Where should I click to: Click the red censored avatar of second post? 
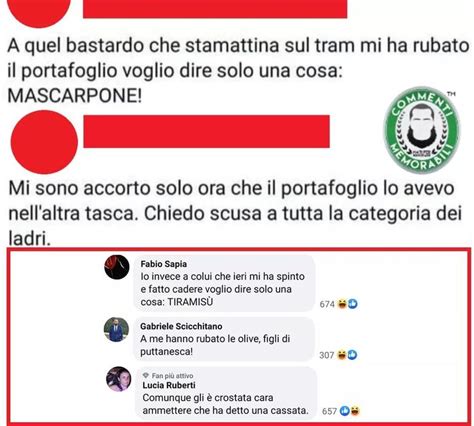pos(44,142)
